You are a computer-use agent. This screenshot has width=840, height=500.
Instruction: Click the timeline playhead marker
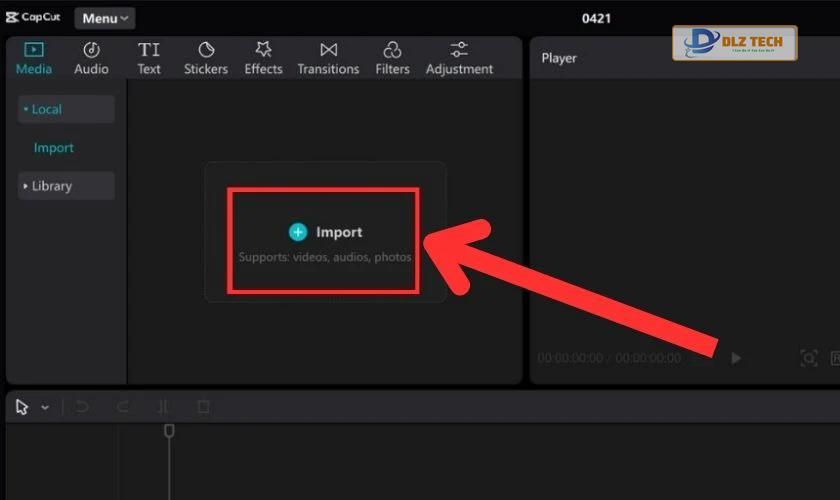point(169,430)
